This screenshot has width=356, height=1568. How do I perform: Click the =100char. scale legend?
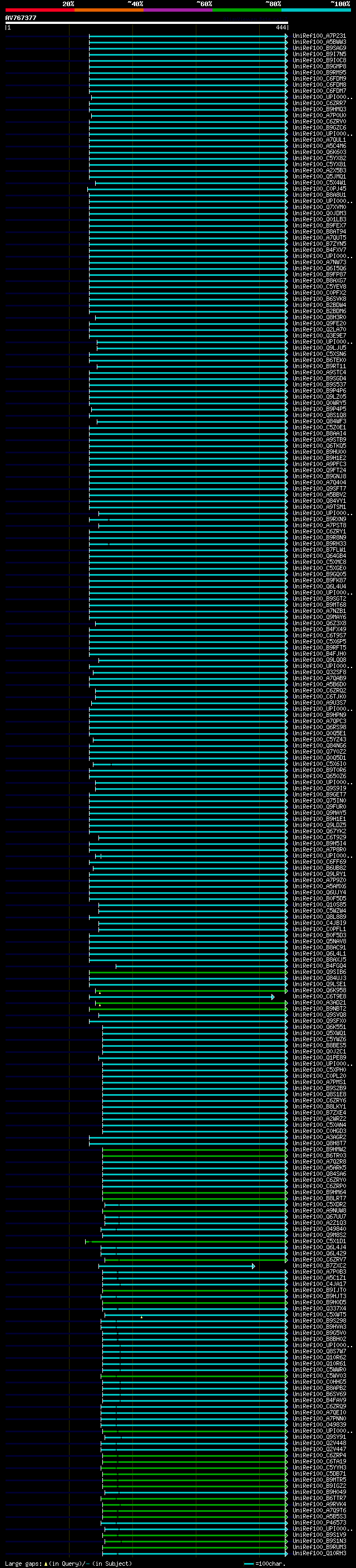pyautogui.click(x=264, y=1564)
